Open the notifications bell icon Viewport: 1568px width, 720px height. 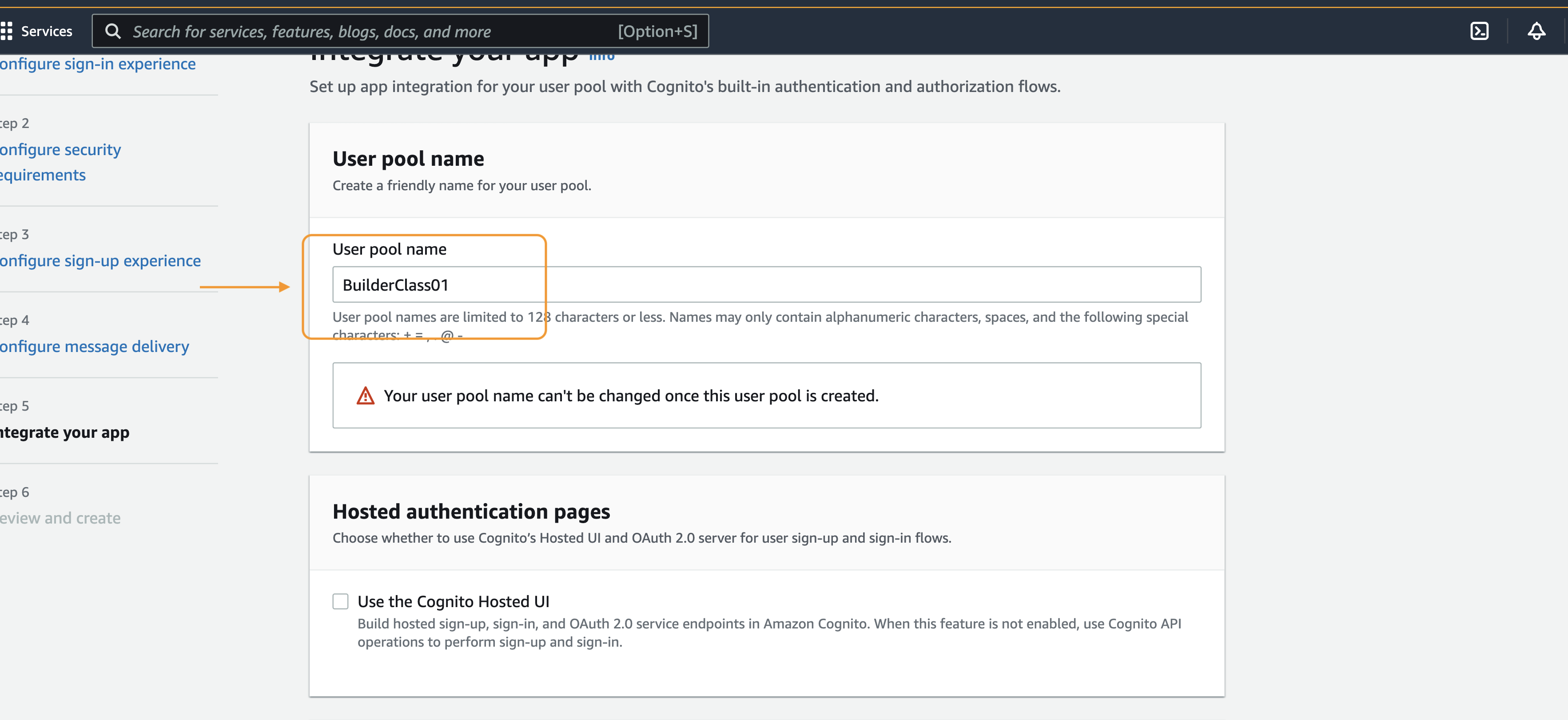1536,31
